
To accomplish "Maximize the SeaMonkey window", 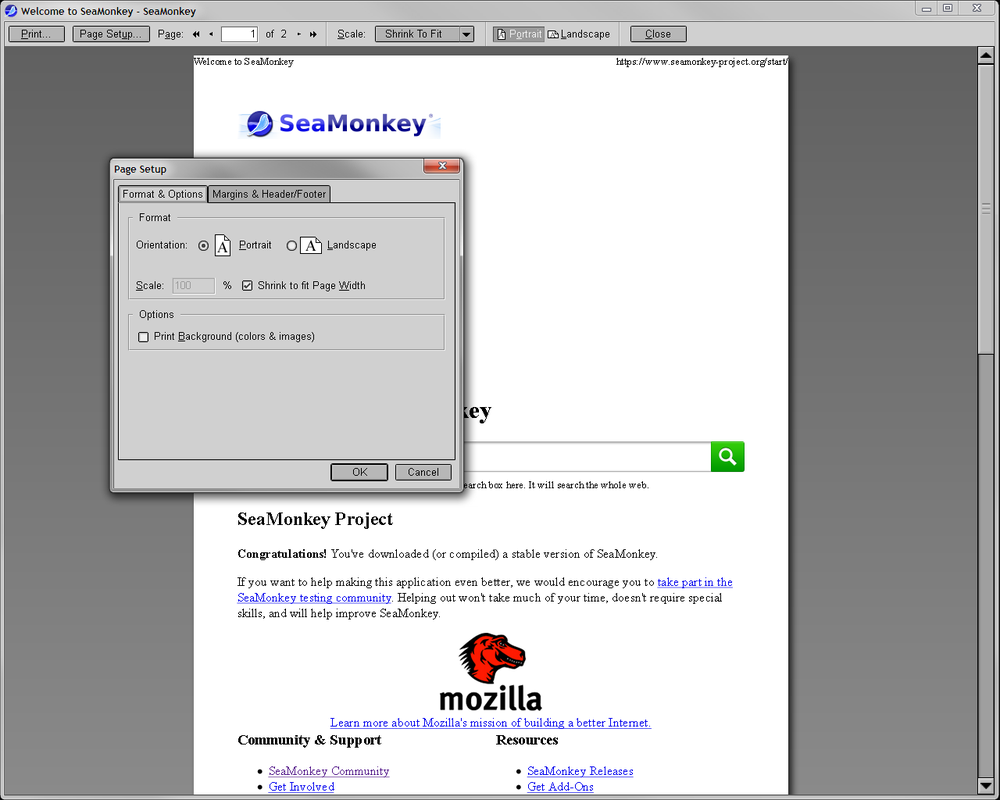I will (x=948, y=8).
